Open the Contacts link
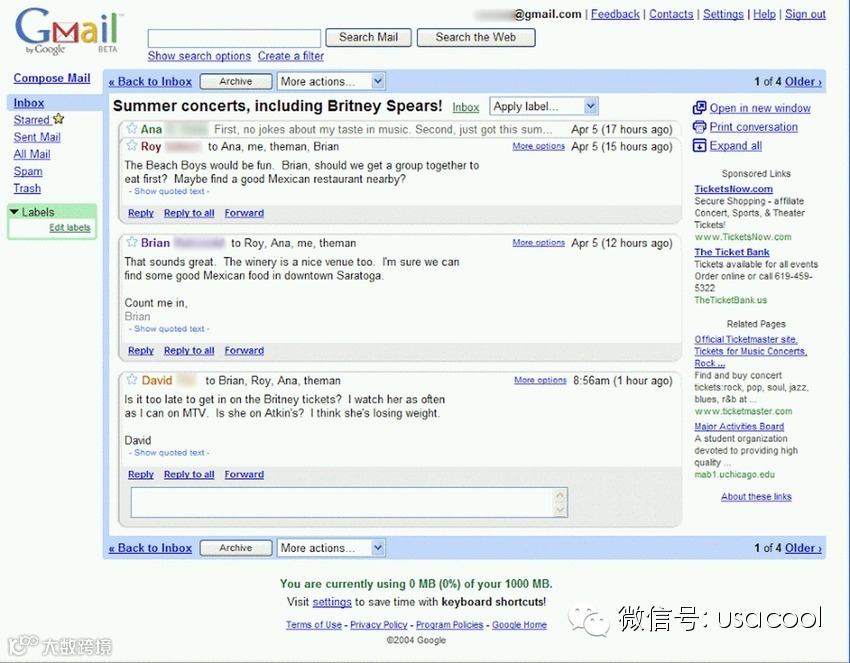Image resolution: width=850 pixels, height=663 pixels. point(671,14)
